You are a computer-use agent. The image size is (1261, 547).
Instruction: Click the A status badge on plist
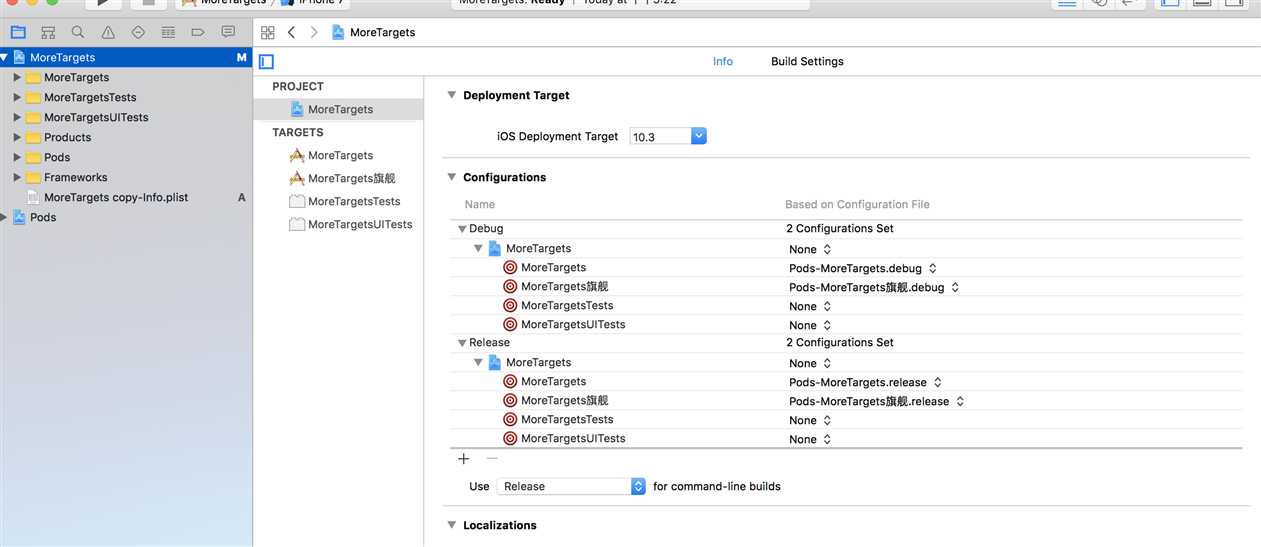241,197
